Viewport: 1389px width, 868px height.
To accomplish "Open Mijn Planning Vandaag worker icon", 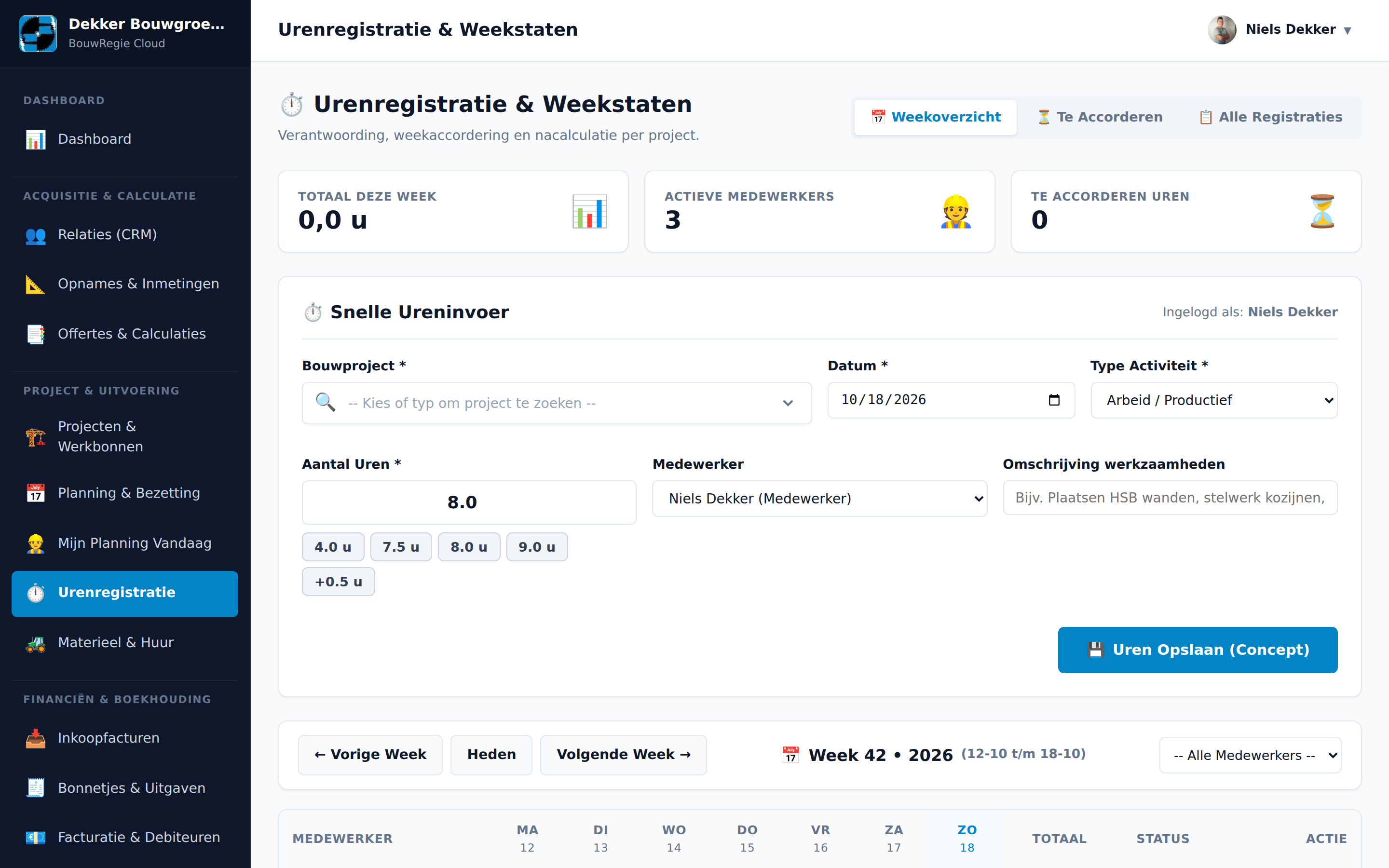I will pyautogui.click(x=36, y=543).
